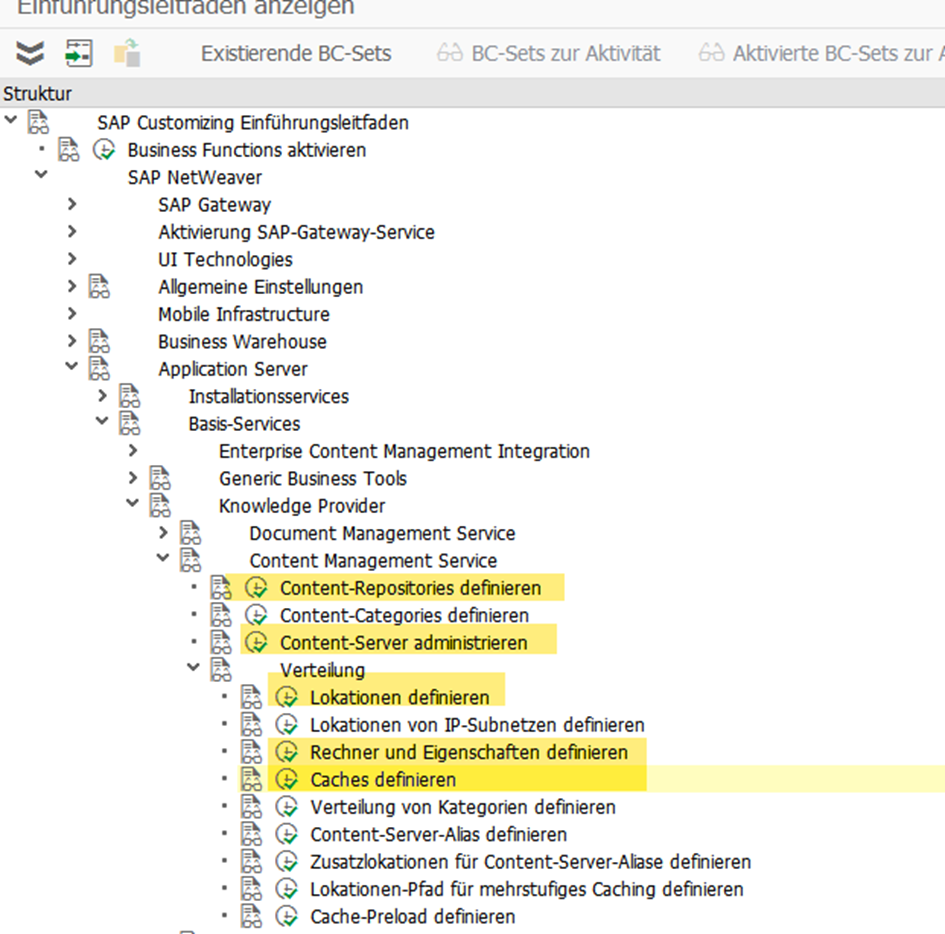Collapse the SAP NetWeaver node

point(41,174)
